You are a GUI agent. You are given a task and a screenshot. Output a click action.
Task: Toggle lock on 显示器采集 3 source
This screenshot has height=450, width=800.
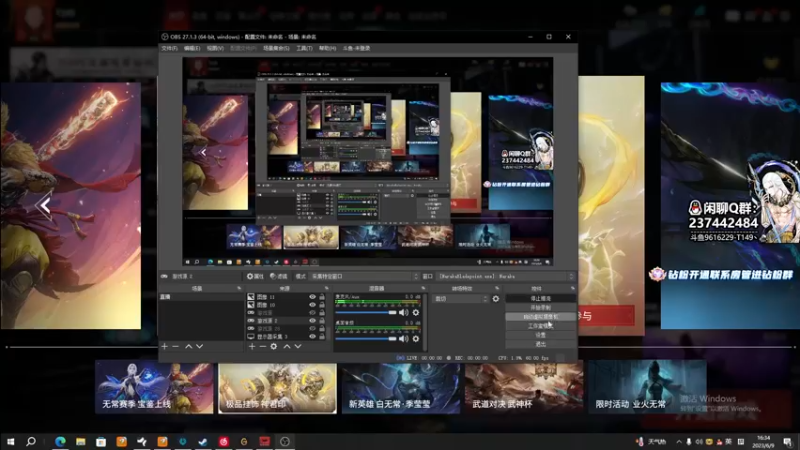coord(322,337)
